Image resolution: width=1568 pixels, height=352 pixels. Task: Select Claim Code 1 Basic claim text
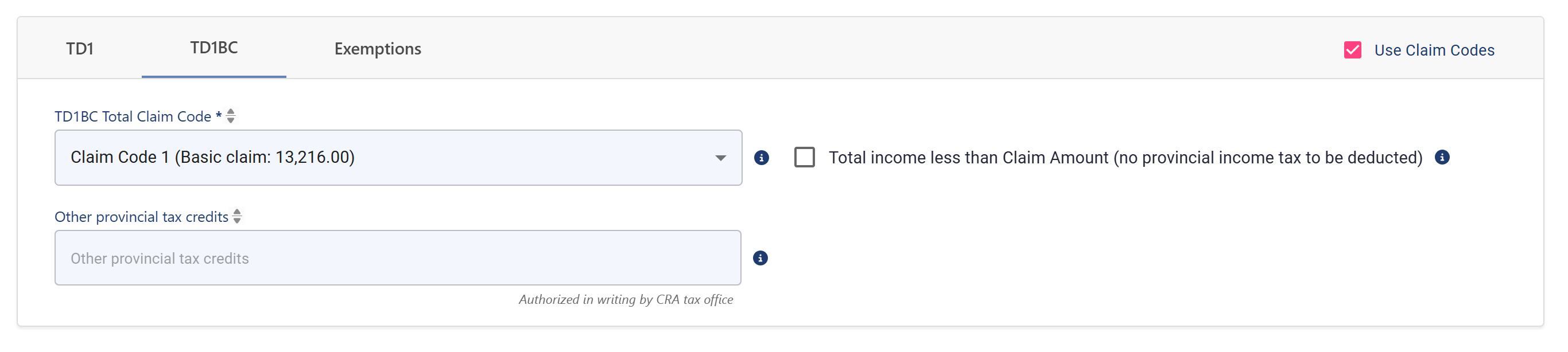coord(212,158)
